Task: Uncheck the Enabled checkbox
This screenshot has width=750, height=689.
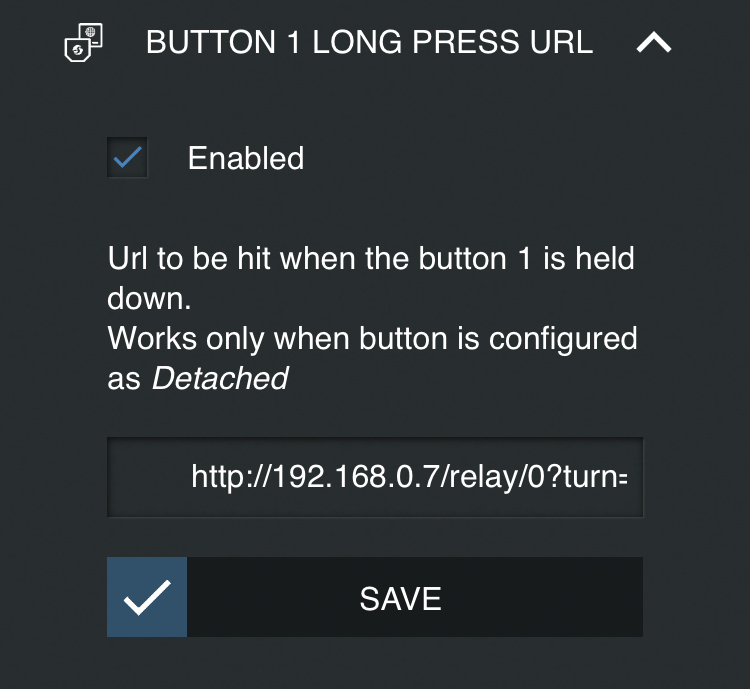Action: 127,157
